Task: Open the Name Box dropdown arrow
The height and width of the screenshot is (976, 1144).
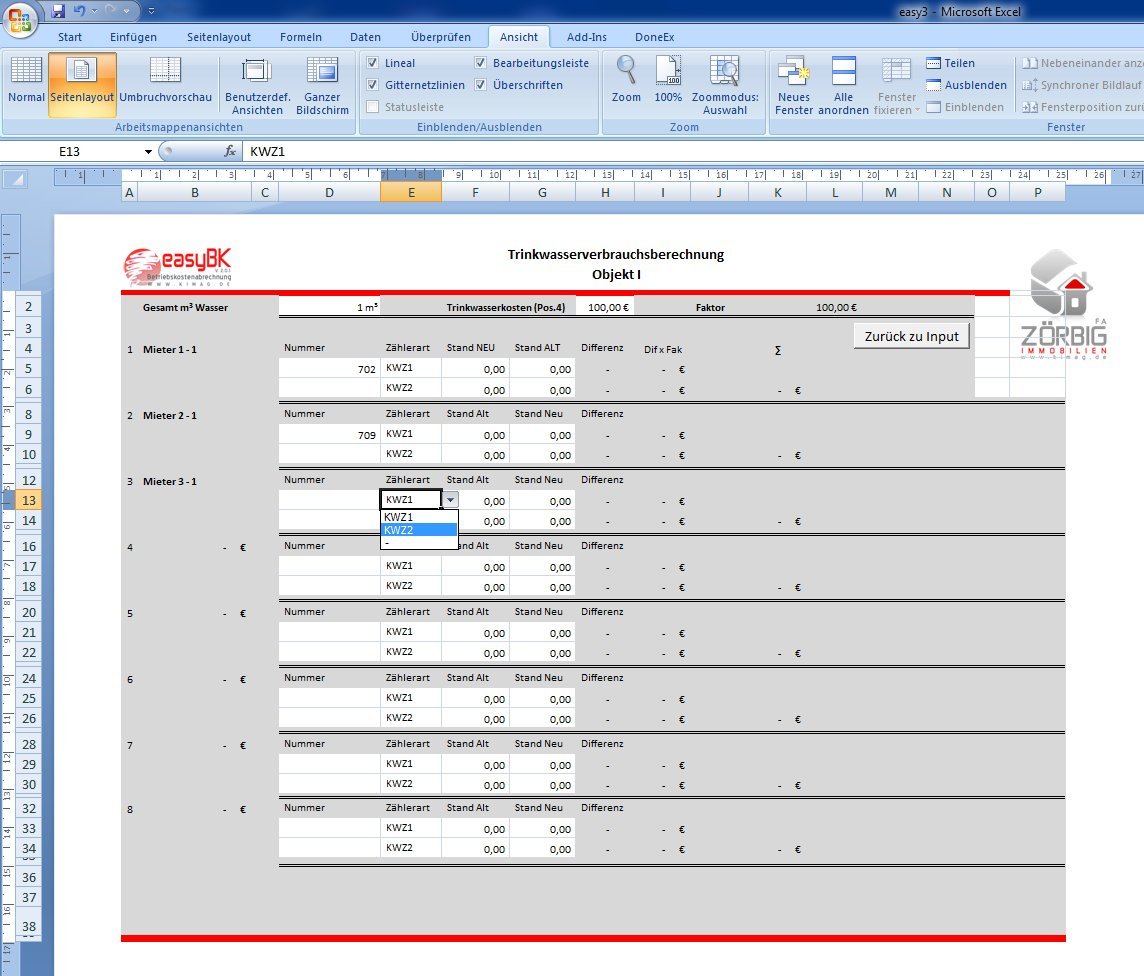Action: (148, 152)
